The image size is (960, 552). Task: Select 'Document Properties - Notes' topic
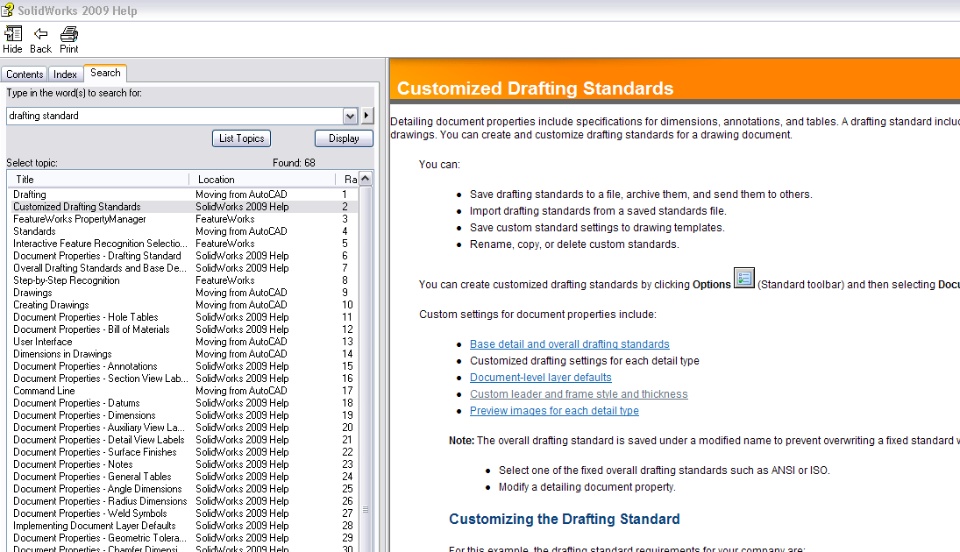pos(184,464)
